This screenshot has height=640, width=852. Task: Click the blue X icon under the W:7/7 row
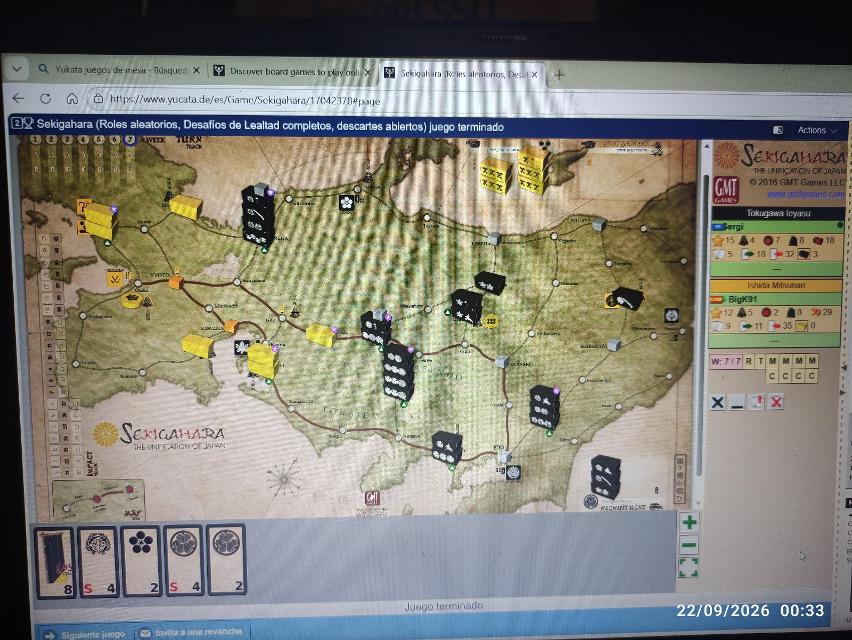pyautogui.click(x=718, y=402)
